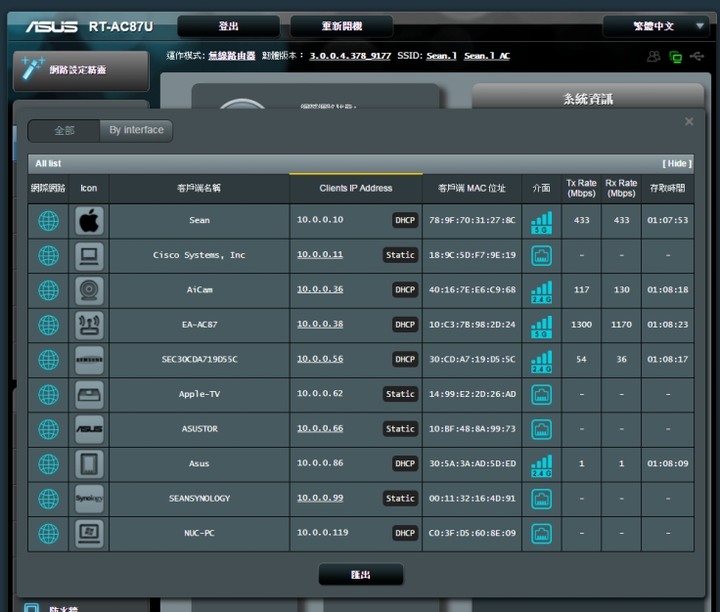Click the Tx rate value 1300

click(x=581, y=325)
